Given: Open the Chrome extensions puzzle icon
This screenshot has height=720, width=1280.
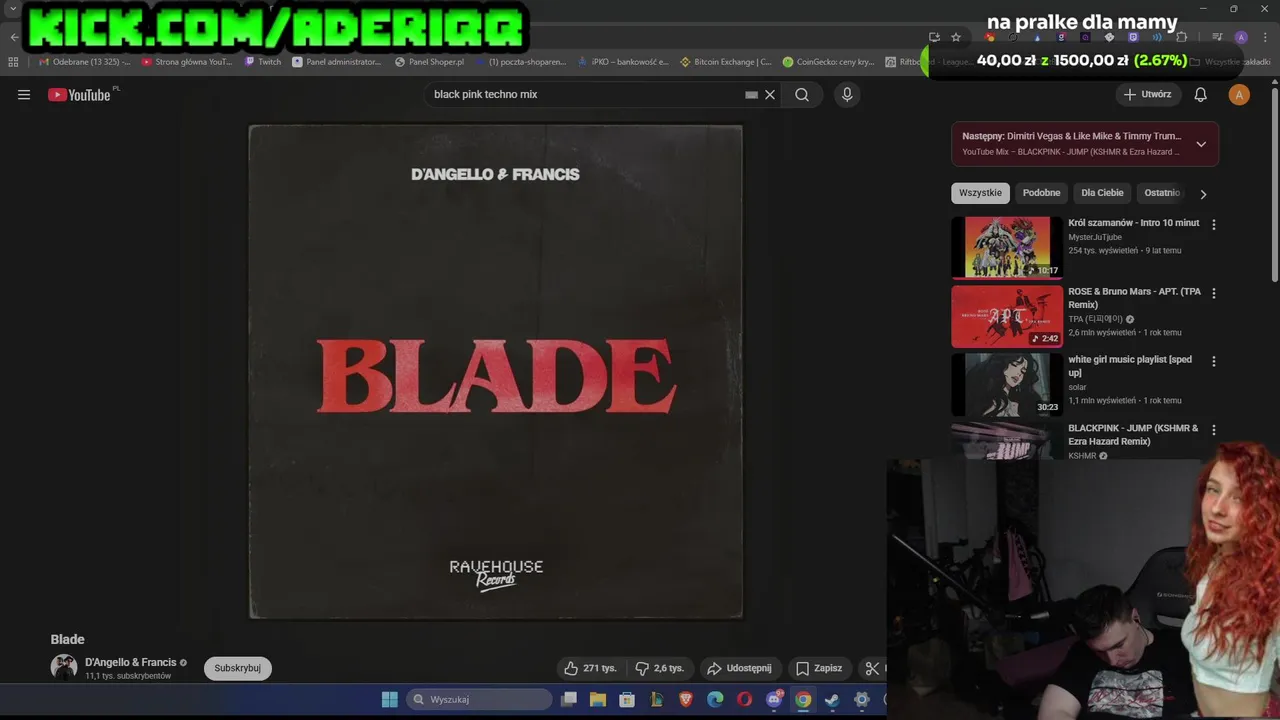Looking at the screenshot, I should click(x=1182, y=37).
